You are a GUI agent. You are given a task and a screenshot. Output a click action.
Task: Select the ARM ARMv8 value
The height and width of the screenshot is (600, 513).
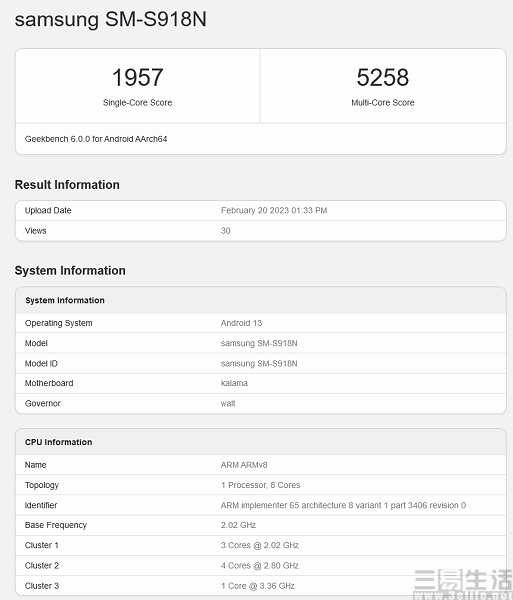pos(244,465)
